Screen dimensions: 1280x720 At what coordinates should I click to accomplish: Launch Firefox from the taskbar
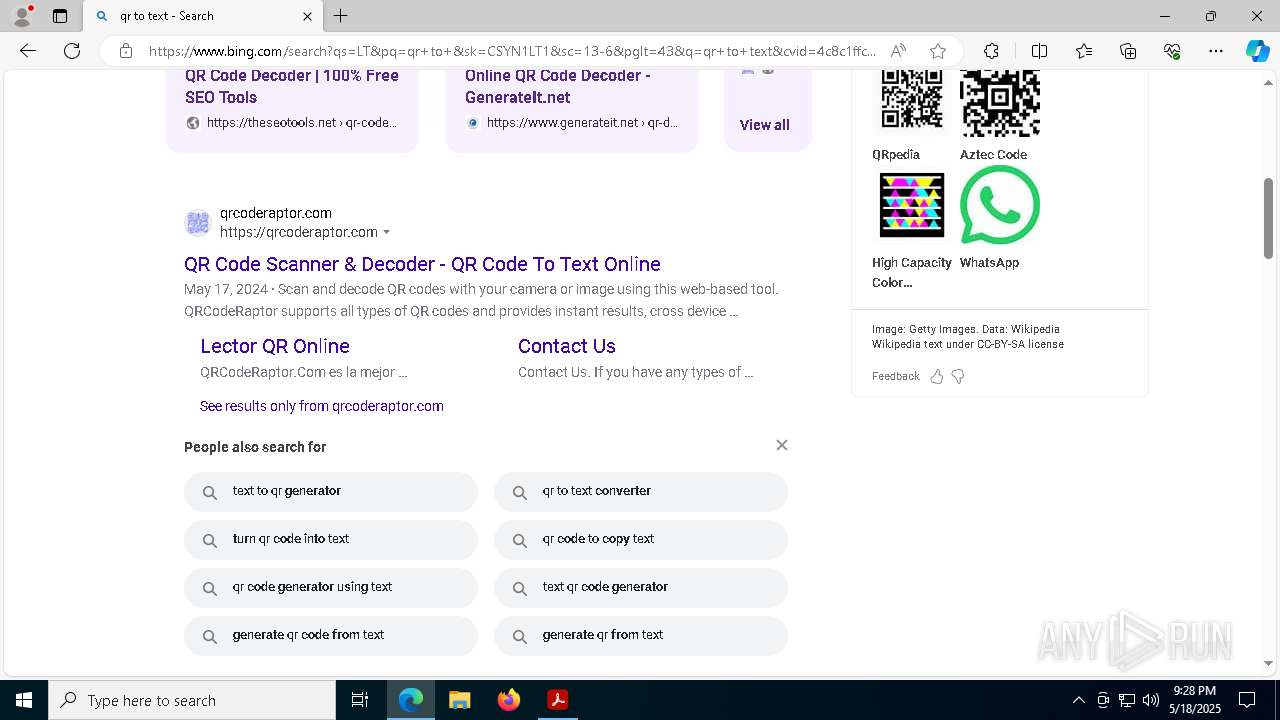(x=509, y=700)
